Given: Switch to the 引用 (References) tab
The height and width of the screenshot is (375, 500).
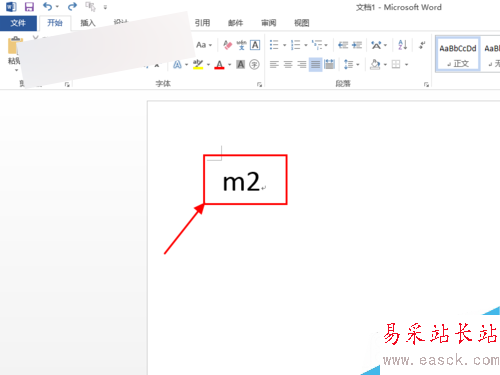Looking at the screenshot, I should pyautogui.click(x=202, y=23).
